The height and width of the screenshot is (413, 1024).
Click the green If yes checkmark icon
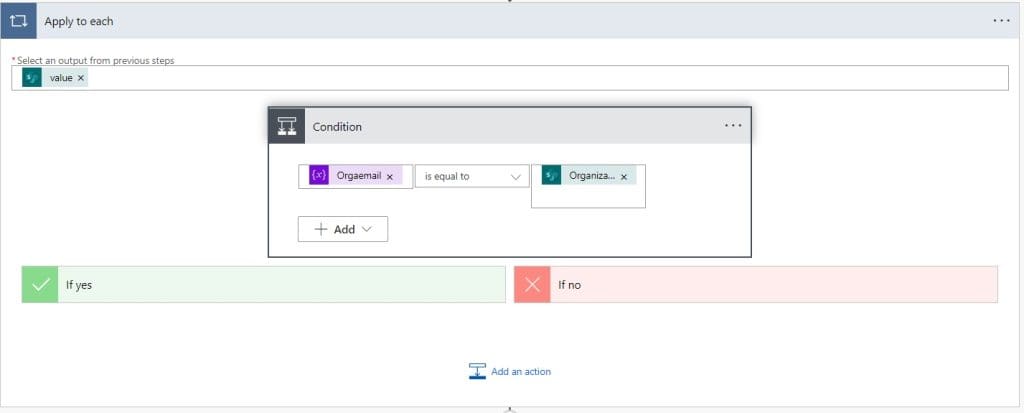point(40,284)
